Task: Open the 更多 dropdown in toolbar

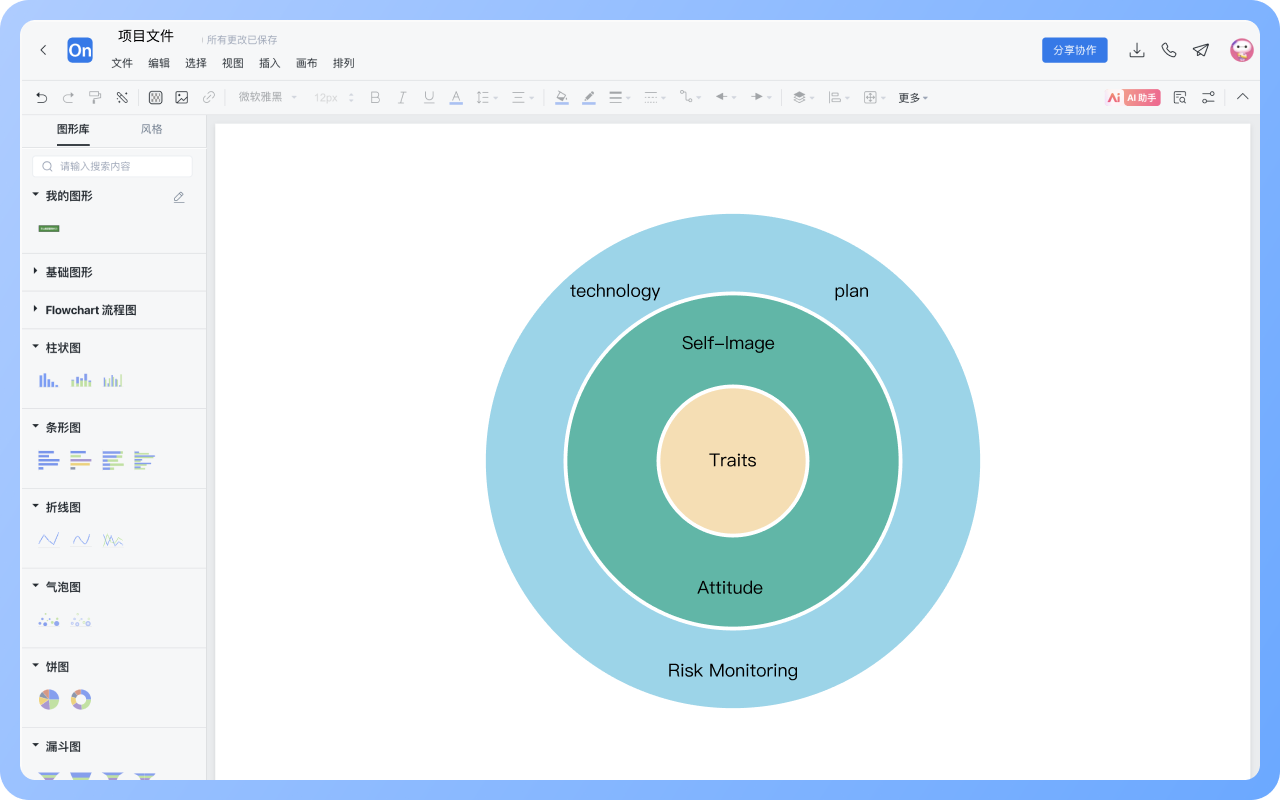Action: (x=912, y=98)
